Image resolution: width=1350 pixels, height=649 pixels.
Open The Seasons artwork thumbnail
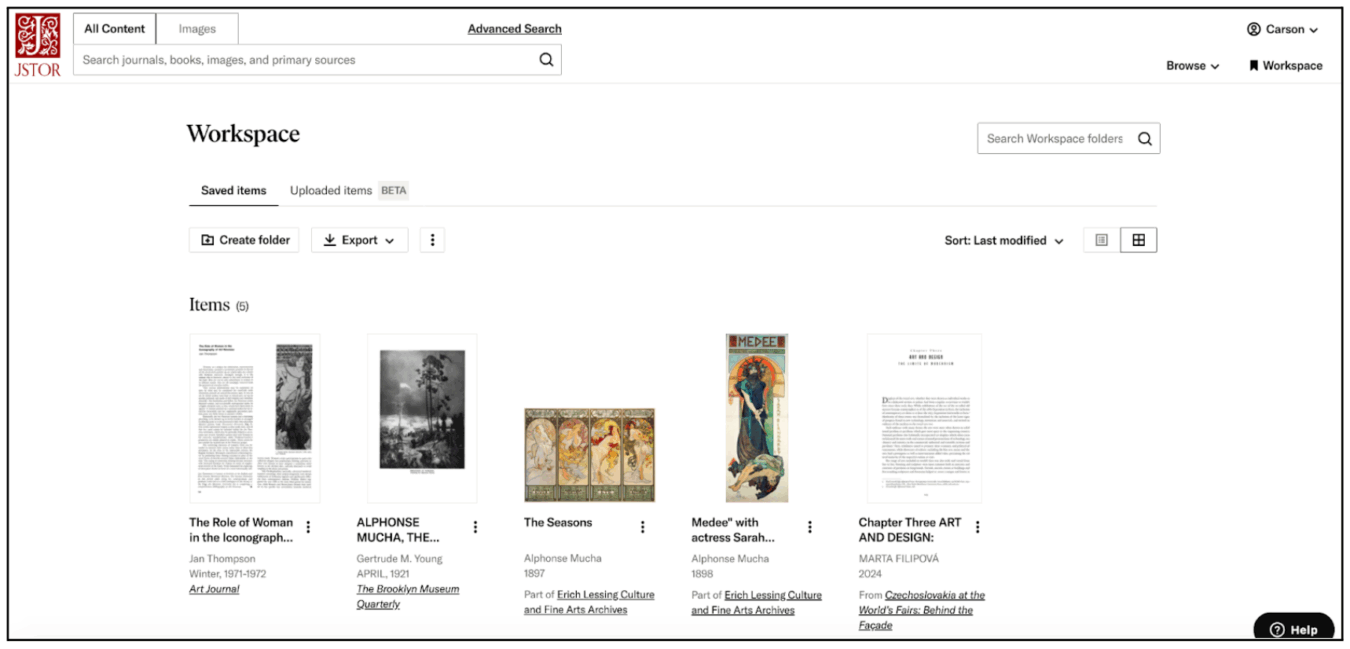point(589,453)
